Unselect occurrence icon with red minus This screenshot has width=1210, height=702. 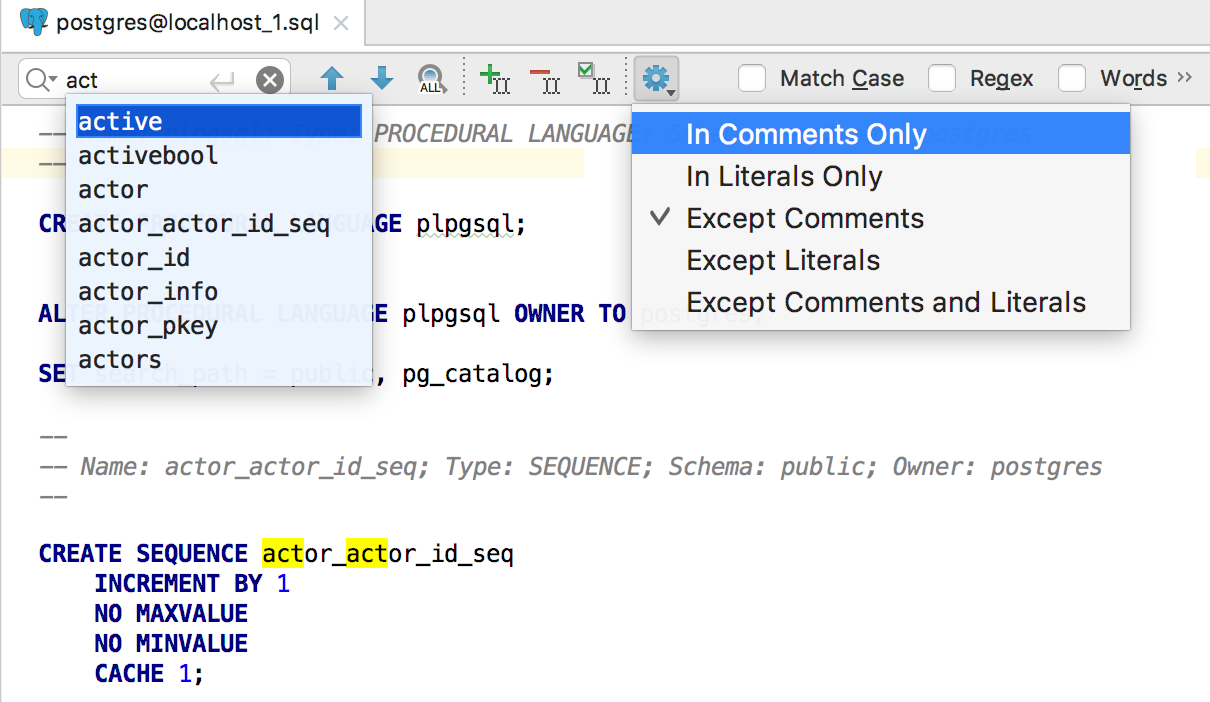545,79
